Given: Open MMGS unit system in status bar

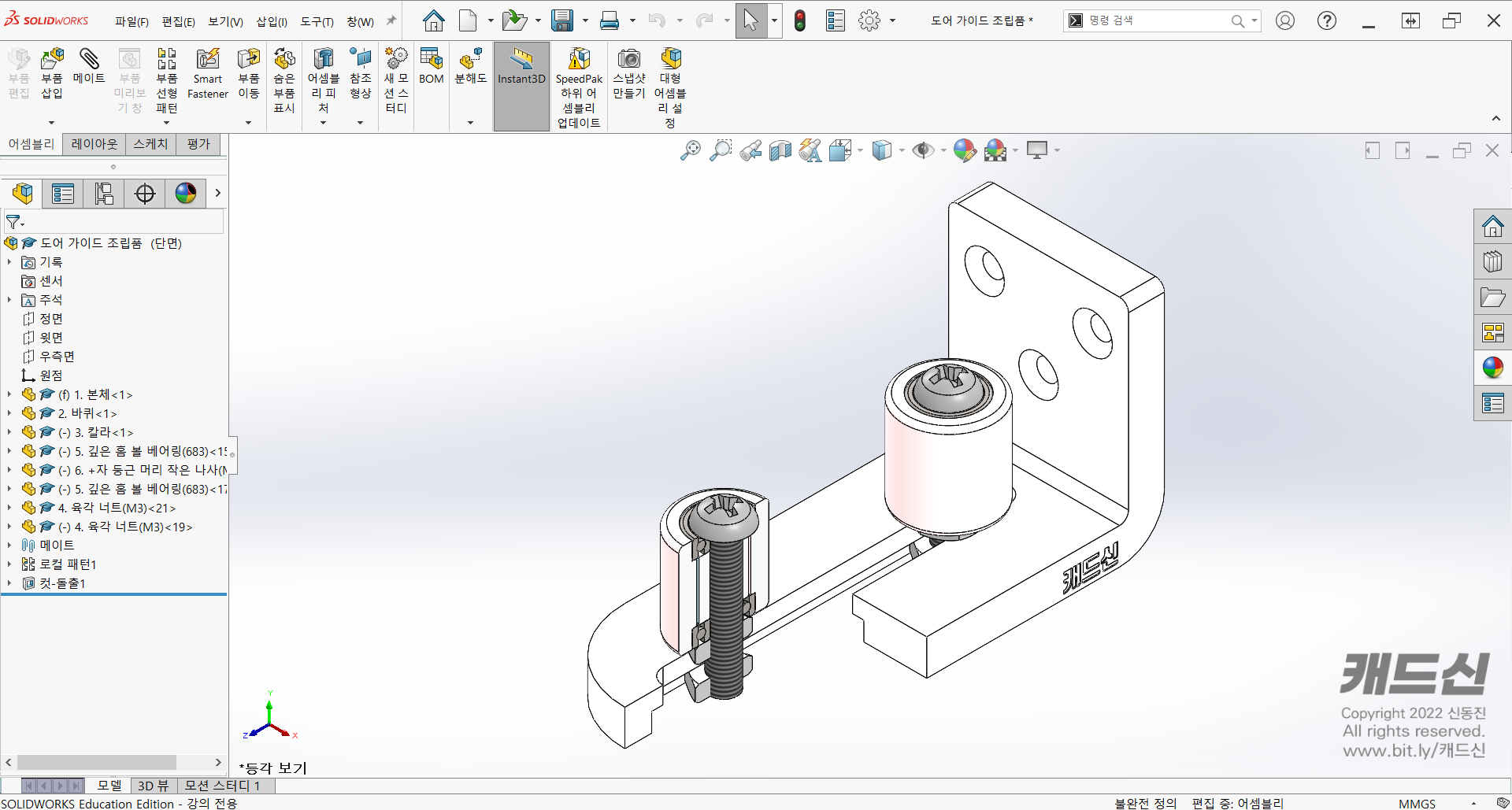Looking at the screenshot, I should click(x=1417, y=804).
